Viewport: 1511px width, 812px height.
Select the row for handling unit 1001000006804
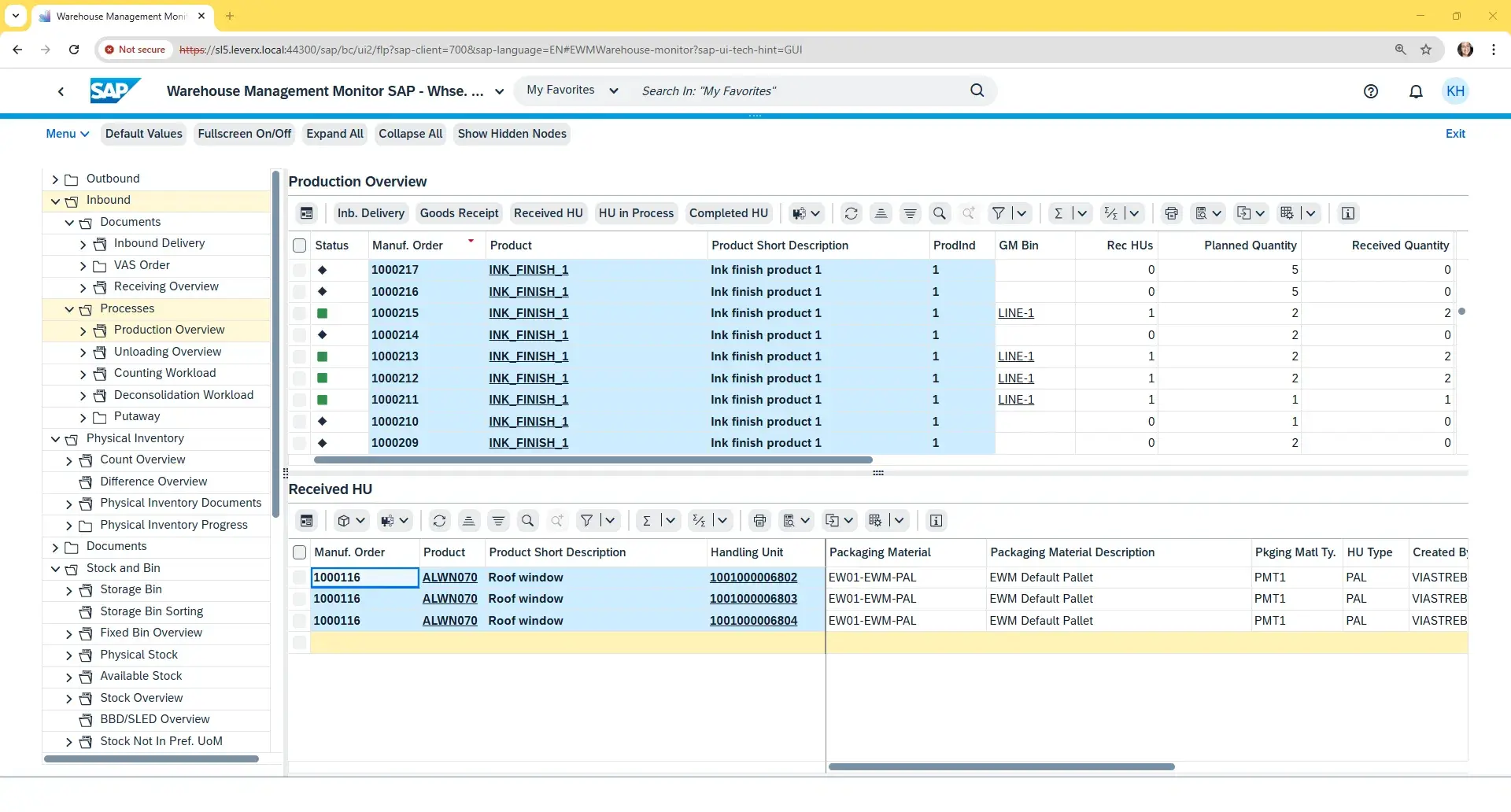click(299, 621)
